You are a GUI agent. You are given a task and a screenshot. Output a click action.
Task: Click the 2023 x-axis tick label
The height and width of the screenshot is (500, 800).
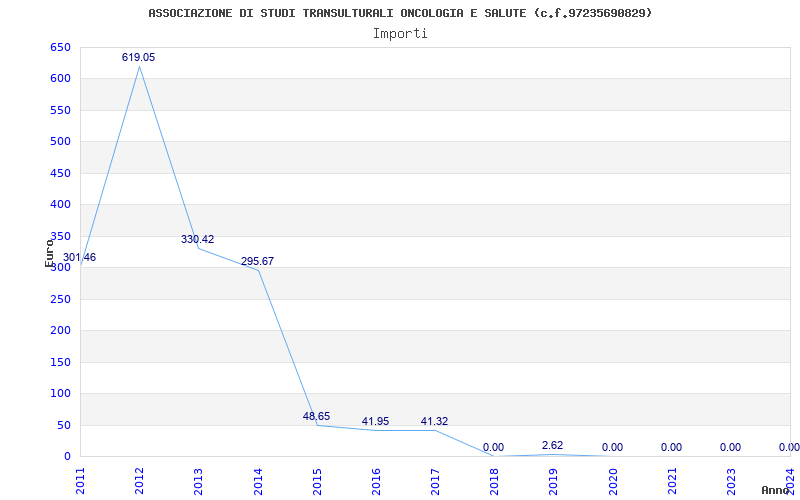(x=732, y=482)
